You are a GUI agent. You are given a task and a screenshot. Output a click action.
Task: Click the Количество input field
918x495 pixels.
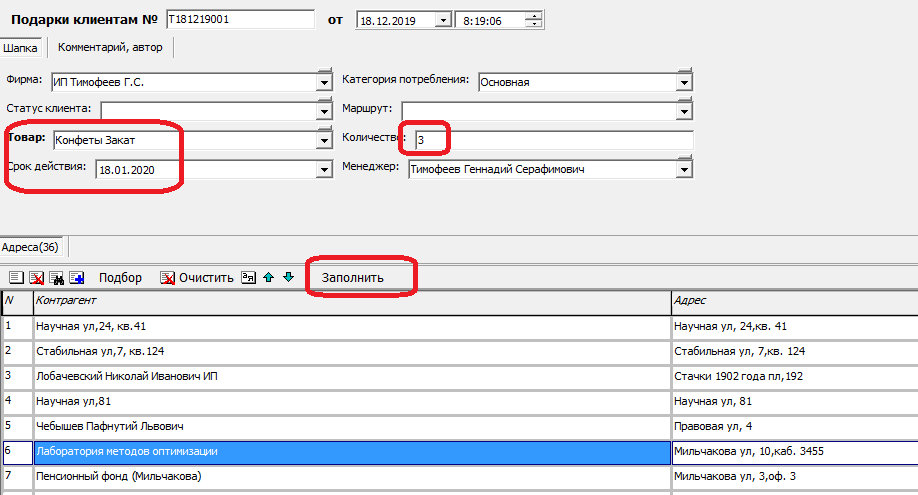(x=555, y=140)
